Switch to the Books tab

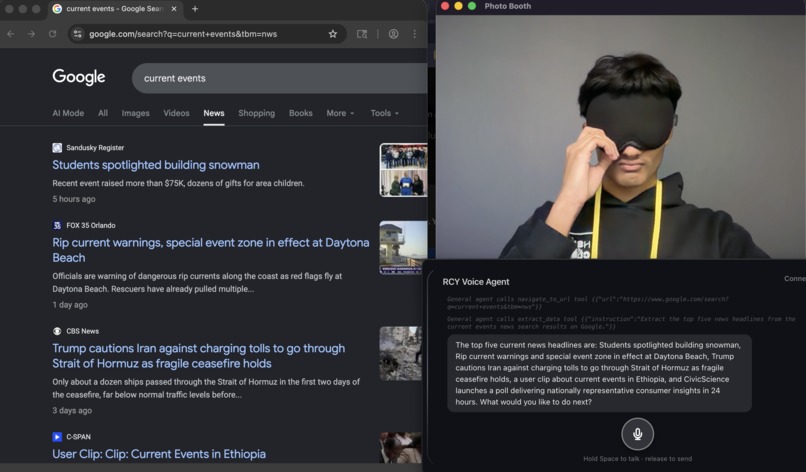point(301,113)
